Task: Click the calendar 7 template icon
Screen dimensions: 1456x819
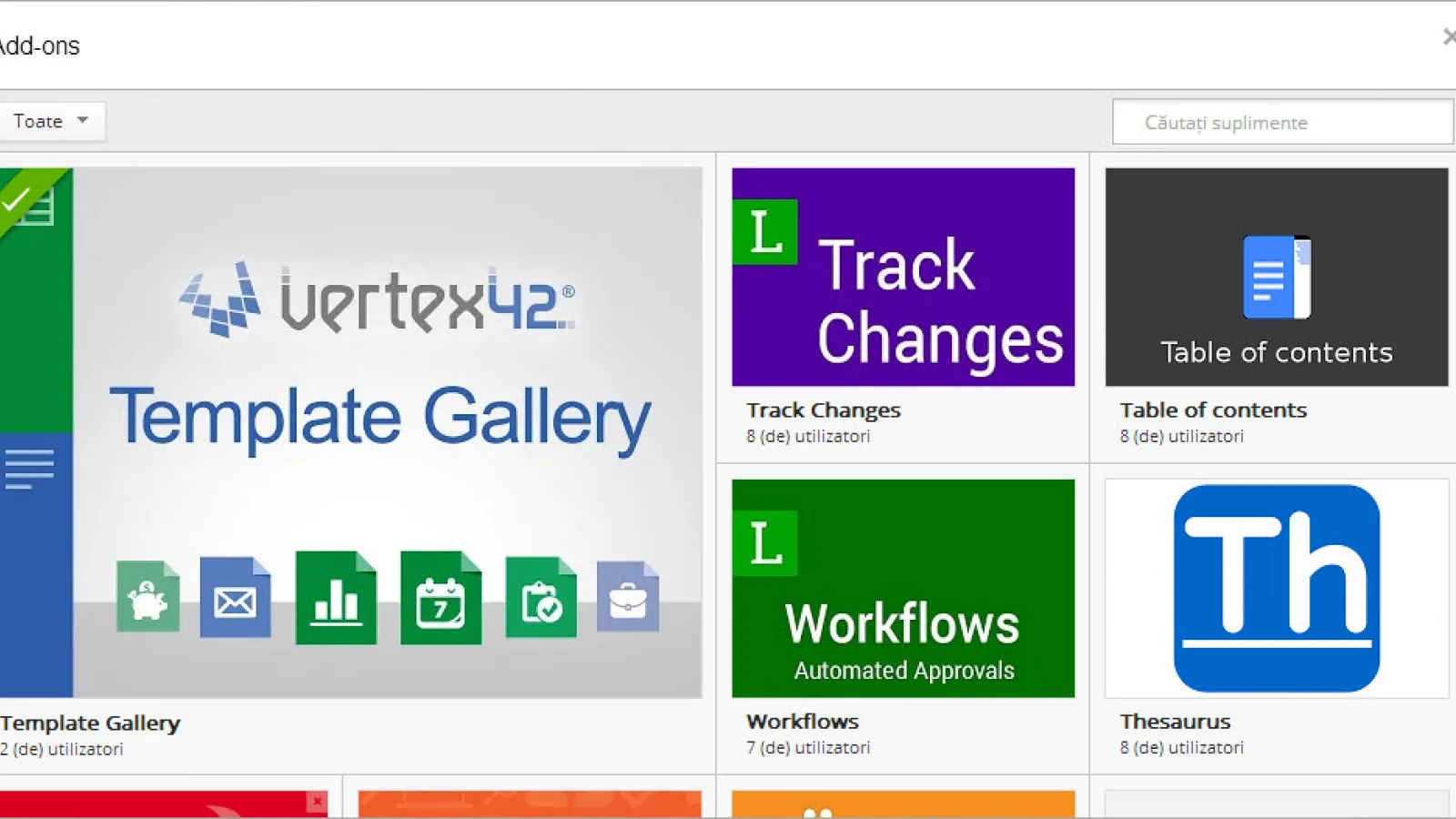Action: 440,598
